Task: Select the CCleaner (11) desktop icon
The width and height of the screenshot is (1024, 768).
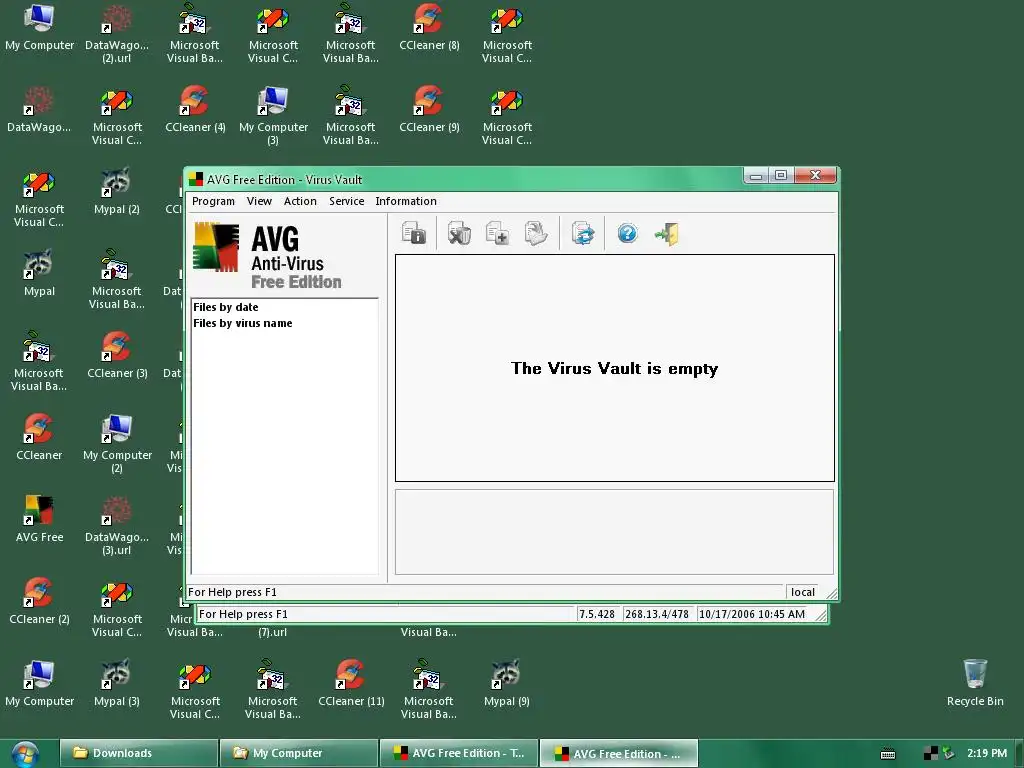Action: pos(351,683)
